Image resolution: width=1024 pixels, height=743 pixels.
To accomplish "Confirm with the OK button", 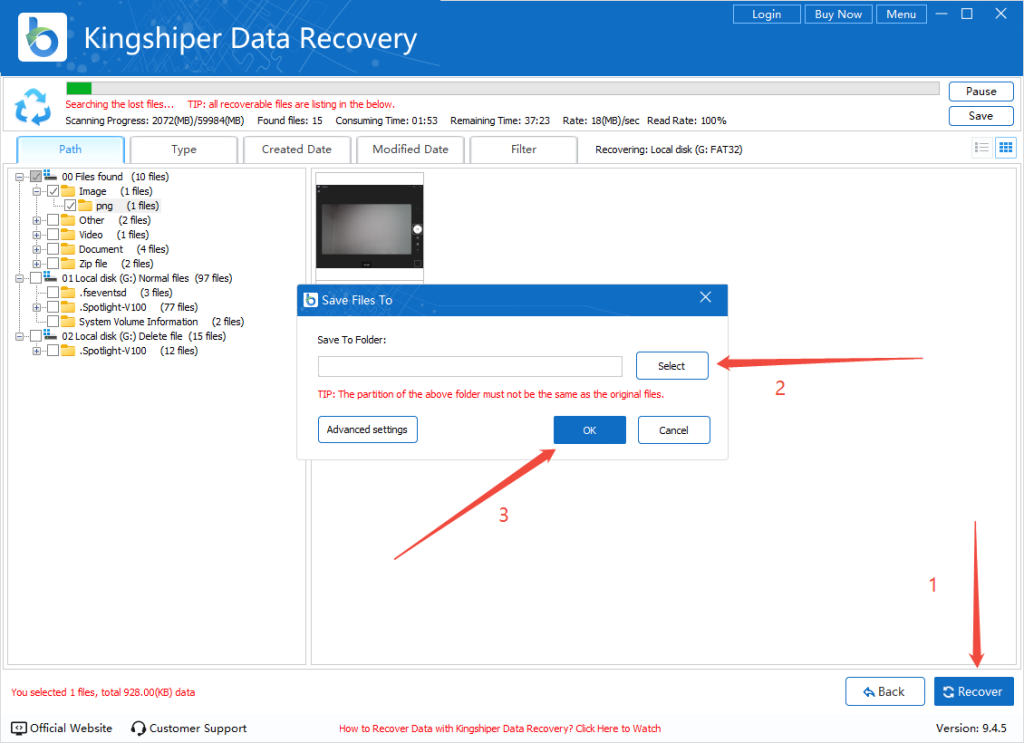I will click(590, 430).
